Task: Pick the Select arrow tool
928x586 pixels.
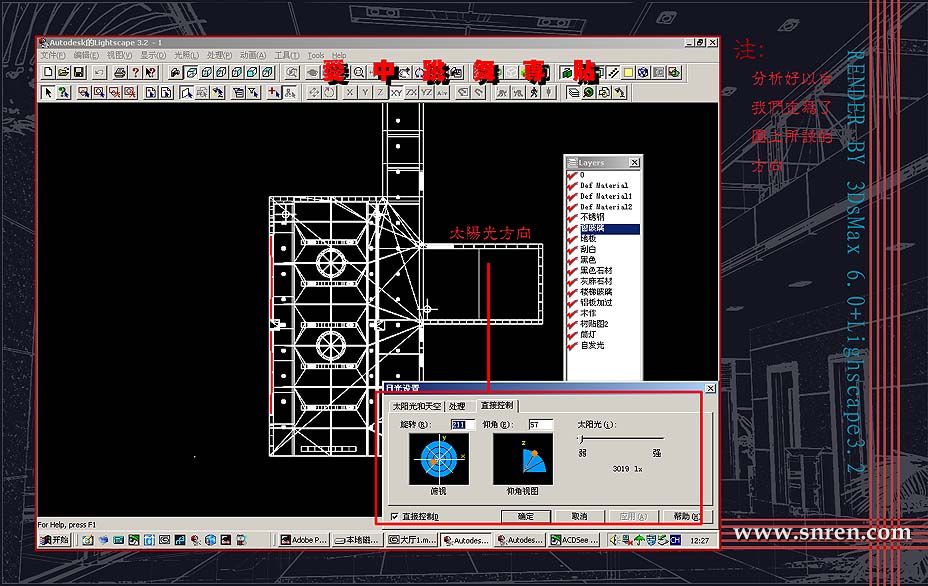Action: (x=48, y=92)
